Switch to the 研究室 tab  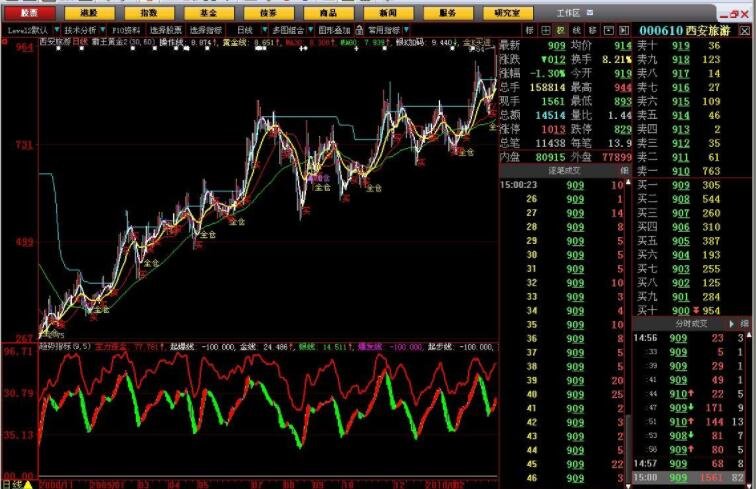coord(508,13)
